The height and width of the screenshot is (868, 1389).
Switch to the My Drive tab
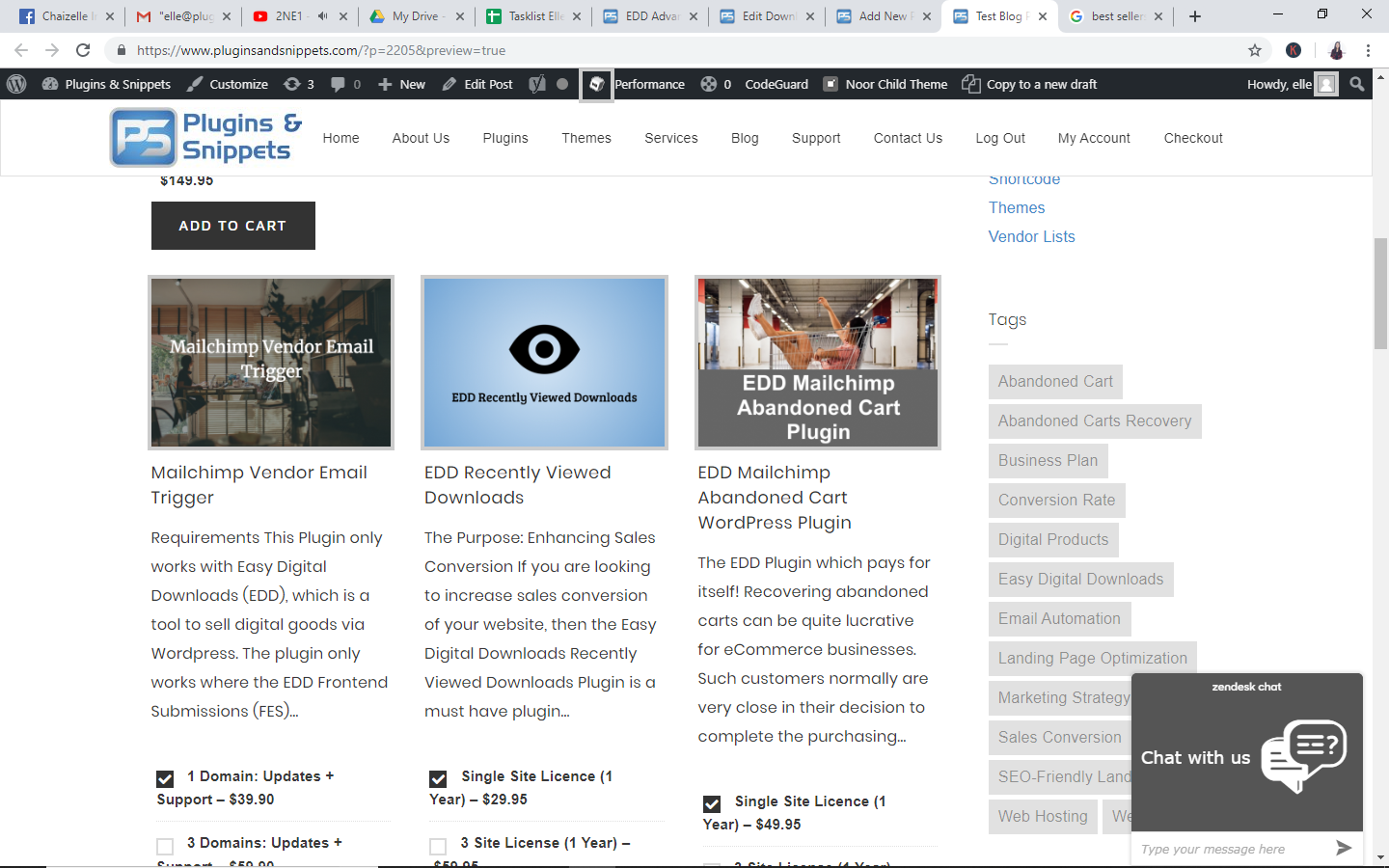point(415,16)
